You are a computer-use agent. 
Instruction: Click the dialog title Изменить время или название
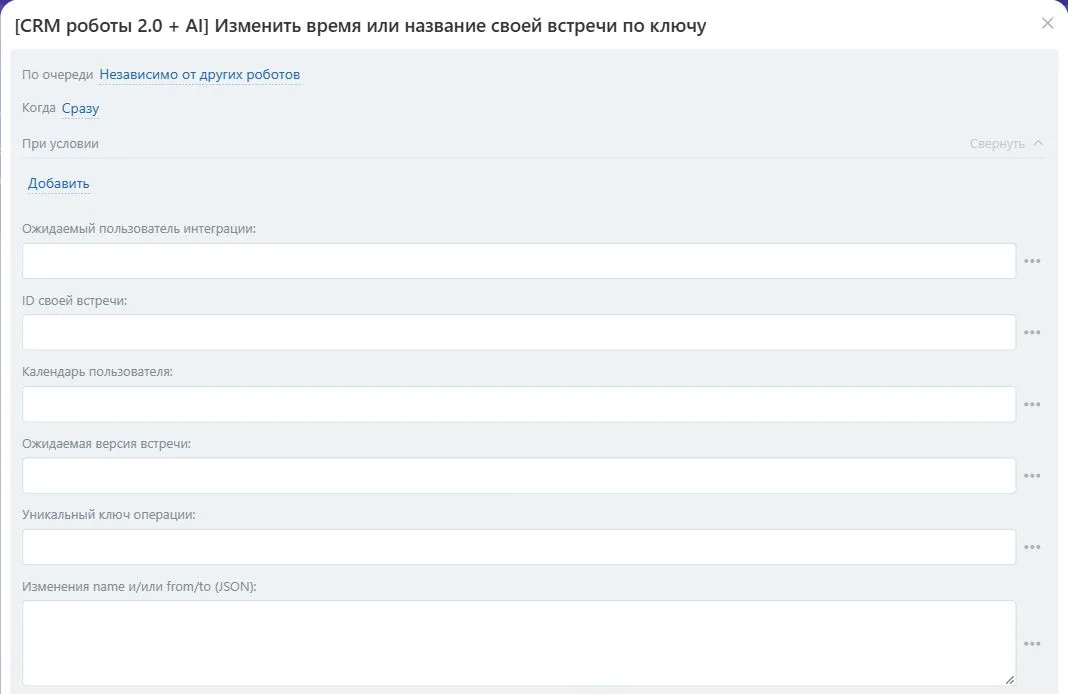(360, 26)
